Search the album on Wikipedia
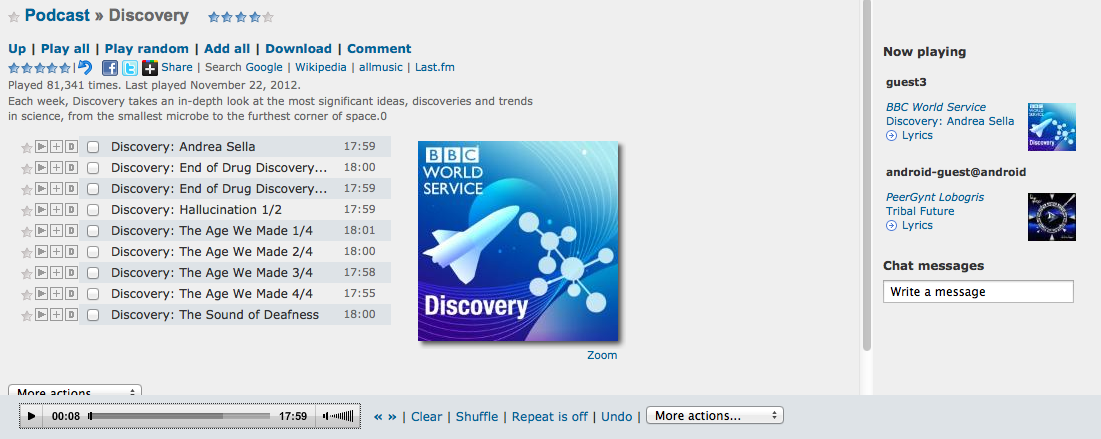Screen dimensions: 1101x439 tap(321, 67)
